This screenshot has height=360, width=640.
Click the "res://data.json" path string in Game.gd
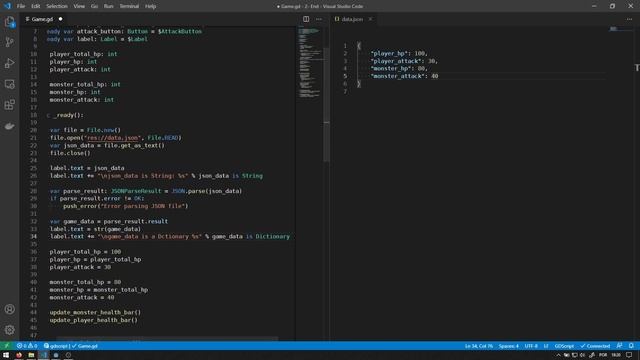(113, 138)
